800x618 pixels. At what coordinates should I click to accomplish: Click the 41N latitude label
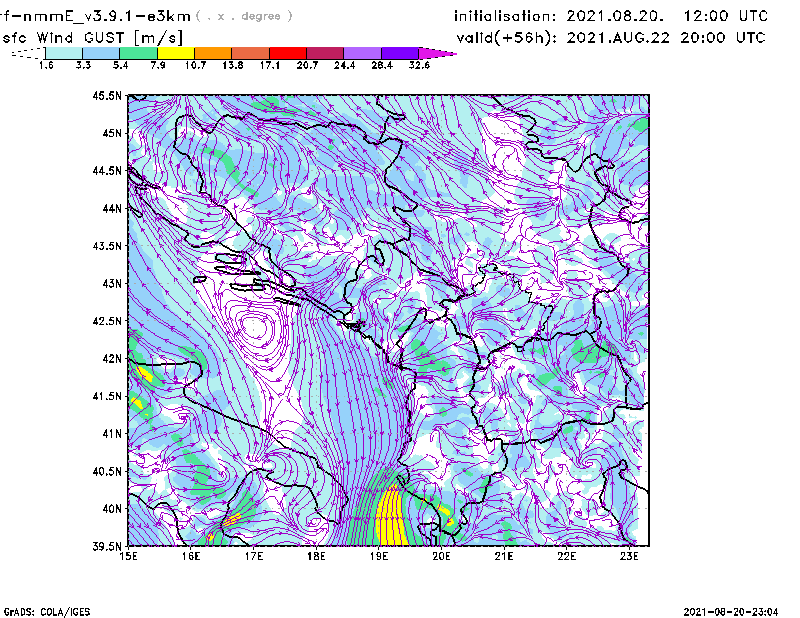[x=112, y=434]
